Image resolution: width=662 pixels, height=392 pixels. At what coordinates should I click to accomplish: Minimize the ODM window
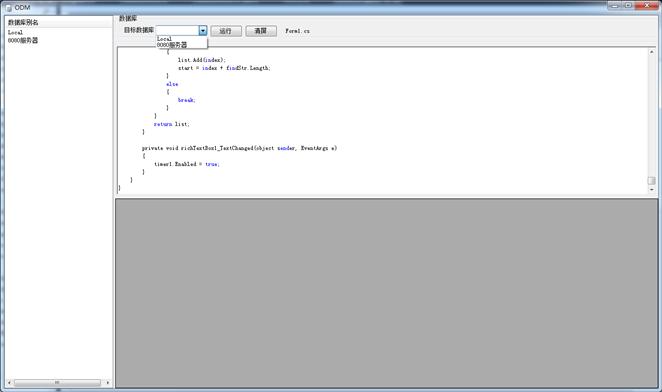click(x=614, y=5)
